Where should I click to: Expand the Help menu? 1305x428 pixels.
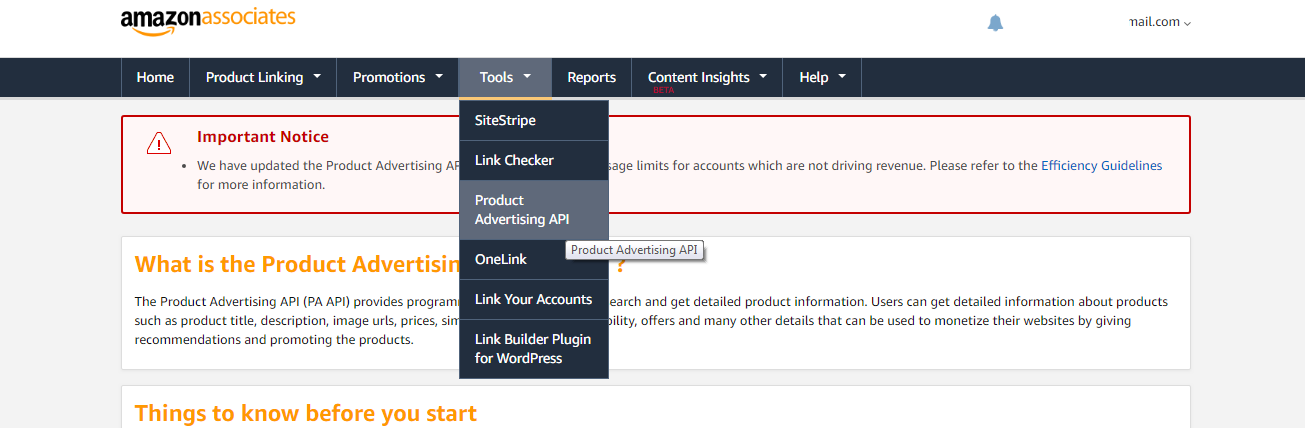(822, 77)
